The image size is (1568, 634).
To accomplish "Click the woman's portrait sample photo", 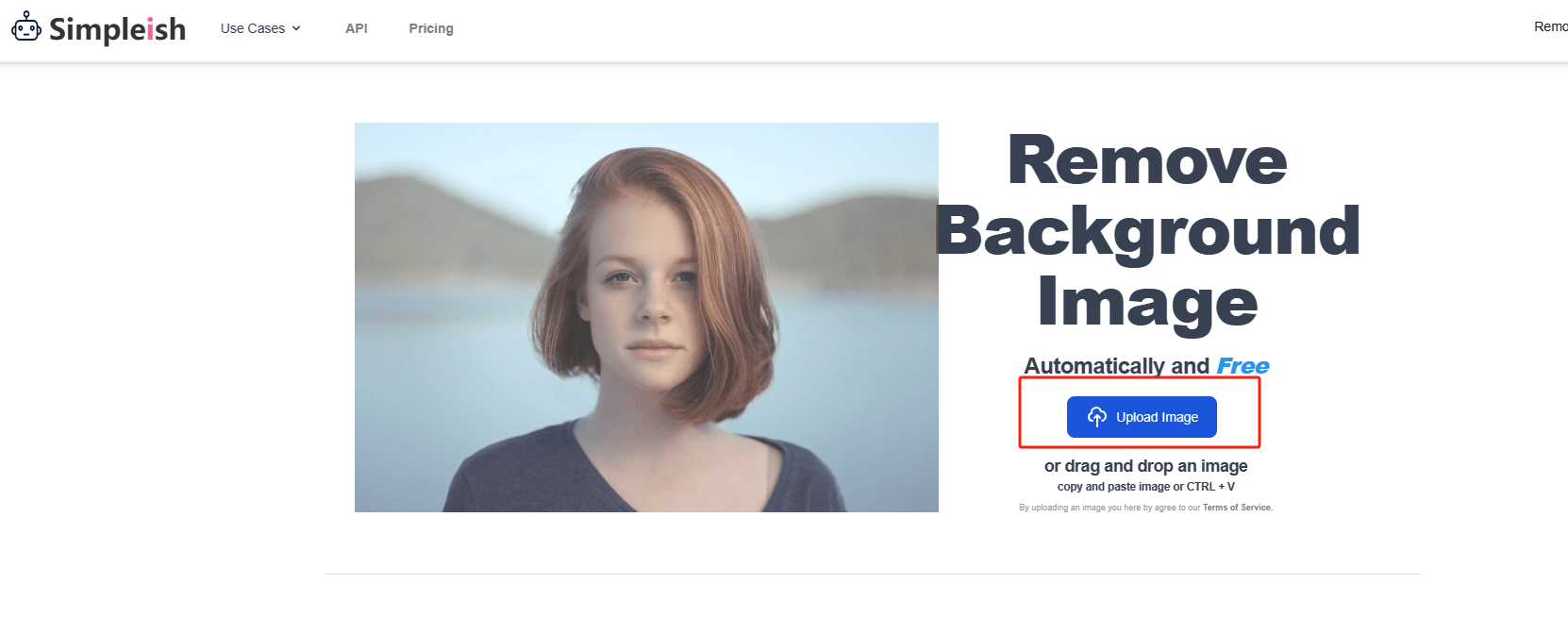I will pos(646,317).
